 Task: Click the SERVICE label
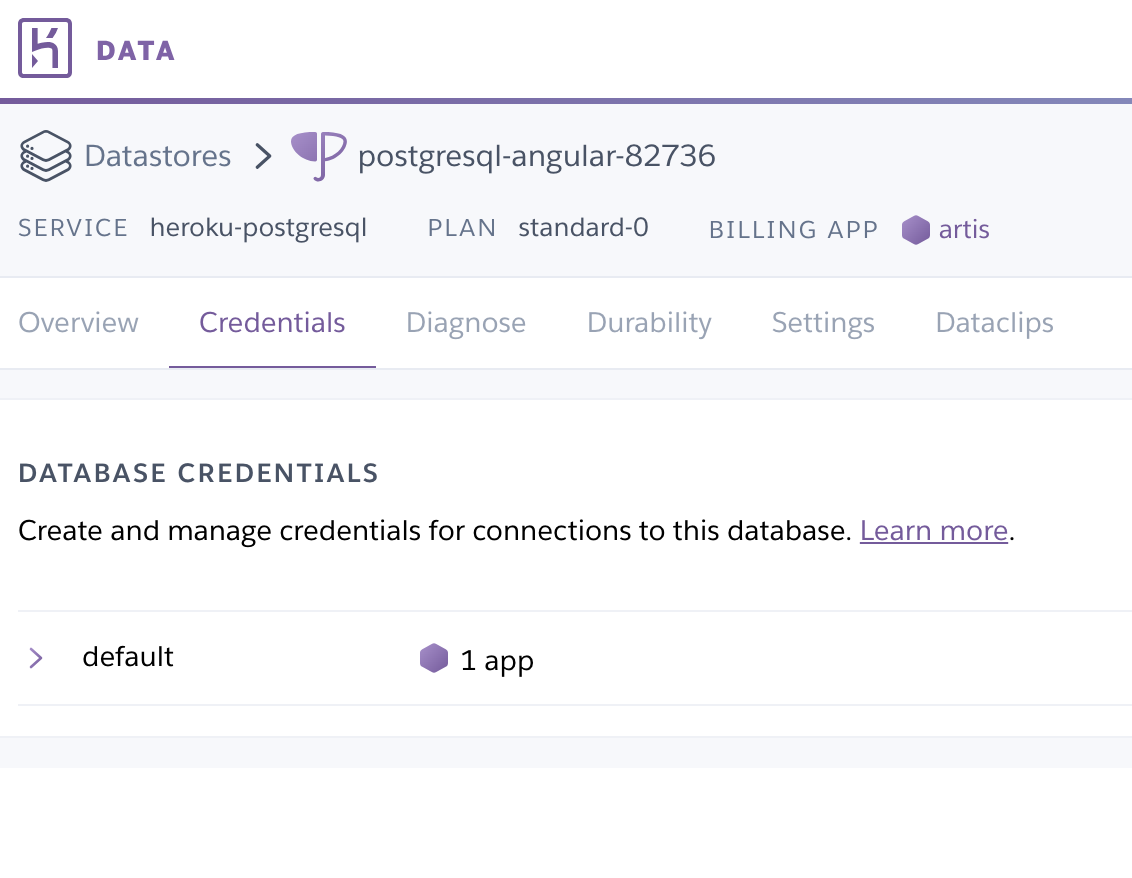73,228
